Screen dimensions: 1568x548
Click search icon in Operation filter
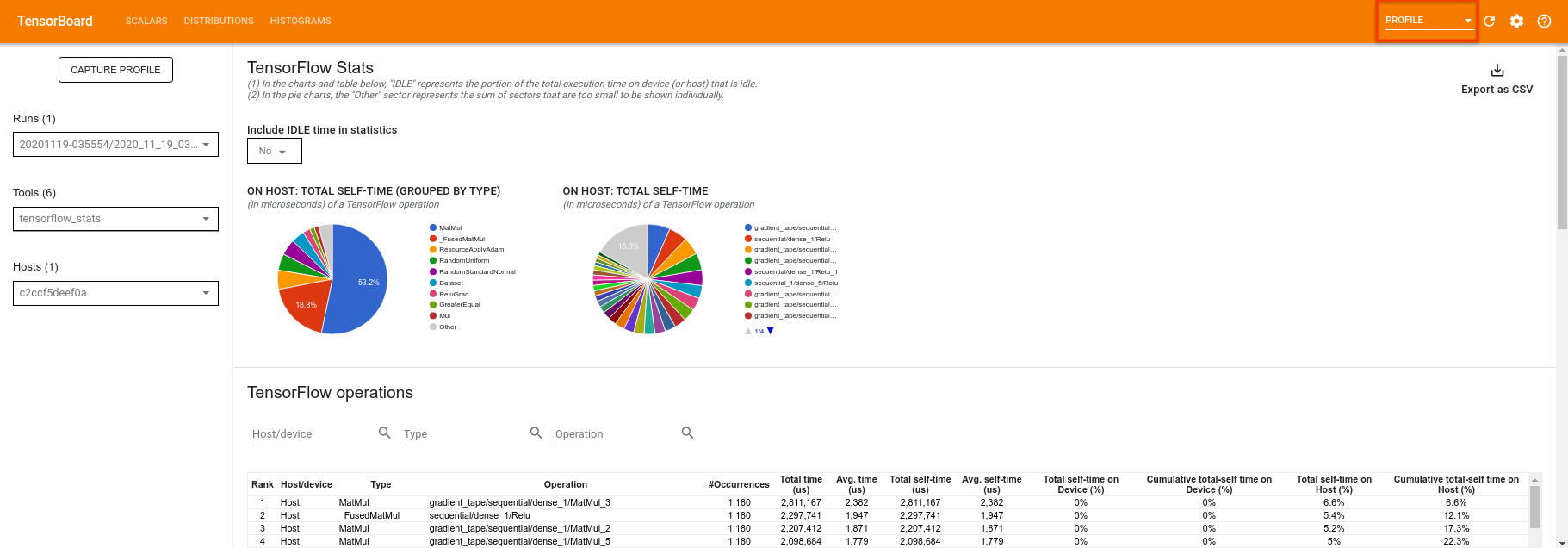(687, 433)
